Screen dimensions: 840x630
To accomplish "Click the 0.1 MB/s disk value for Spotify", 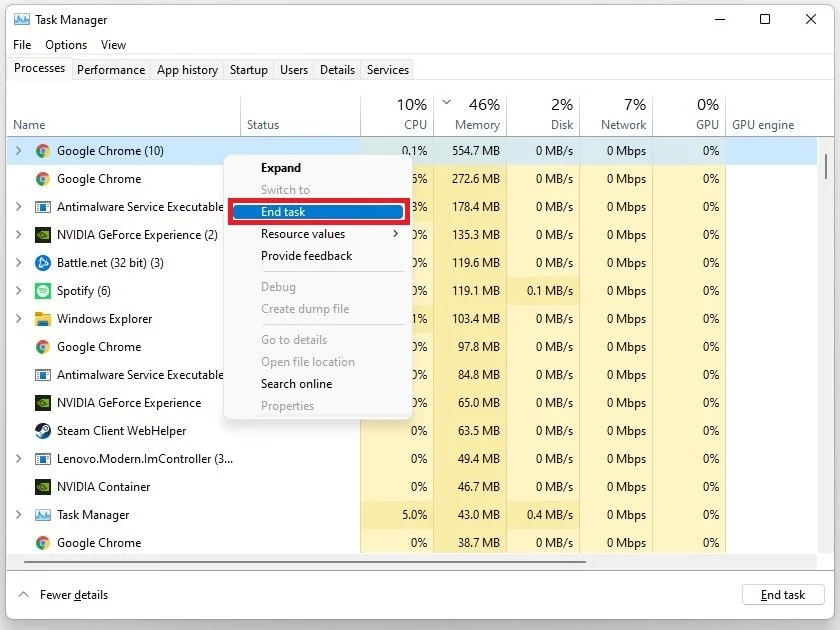I will 550,291.
